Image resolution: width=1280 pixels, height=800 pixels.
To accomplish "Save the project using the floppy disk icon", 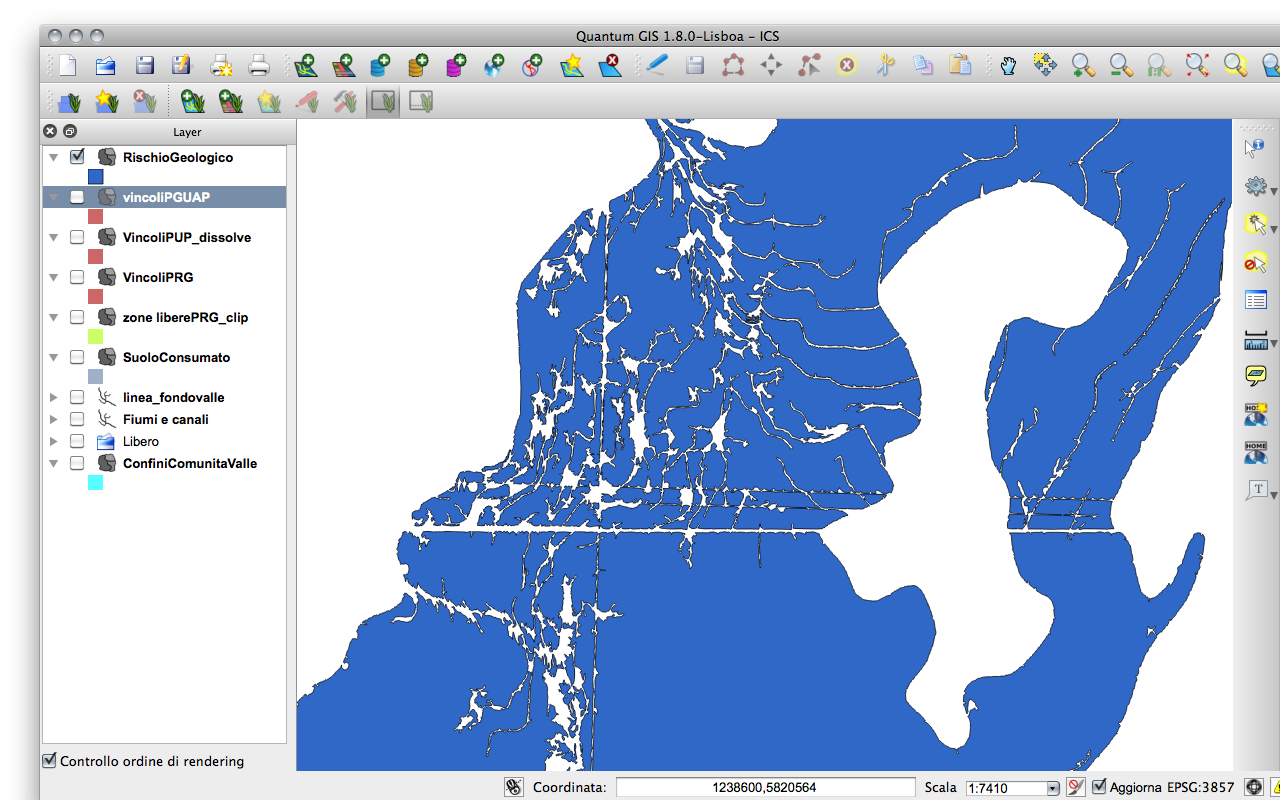I will point(144,66).
